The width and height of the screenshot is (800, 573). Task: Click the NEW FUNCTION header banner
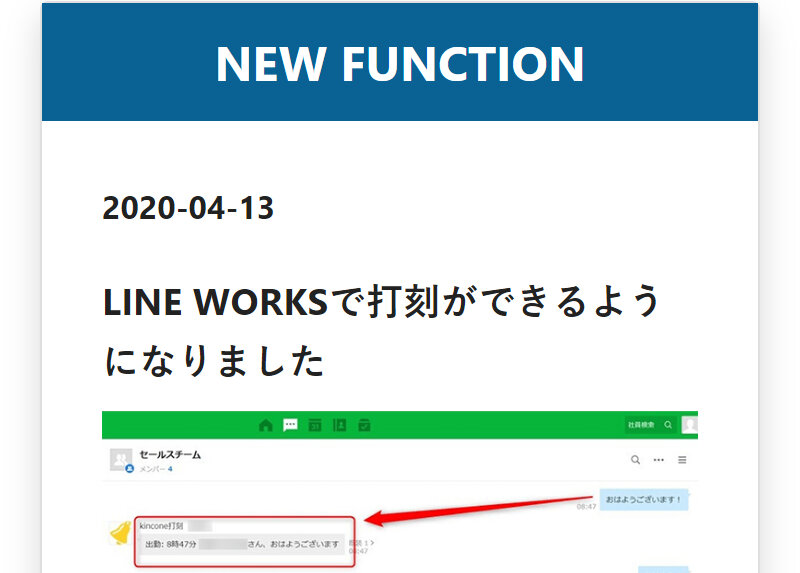tap(400, 63)
